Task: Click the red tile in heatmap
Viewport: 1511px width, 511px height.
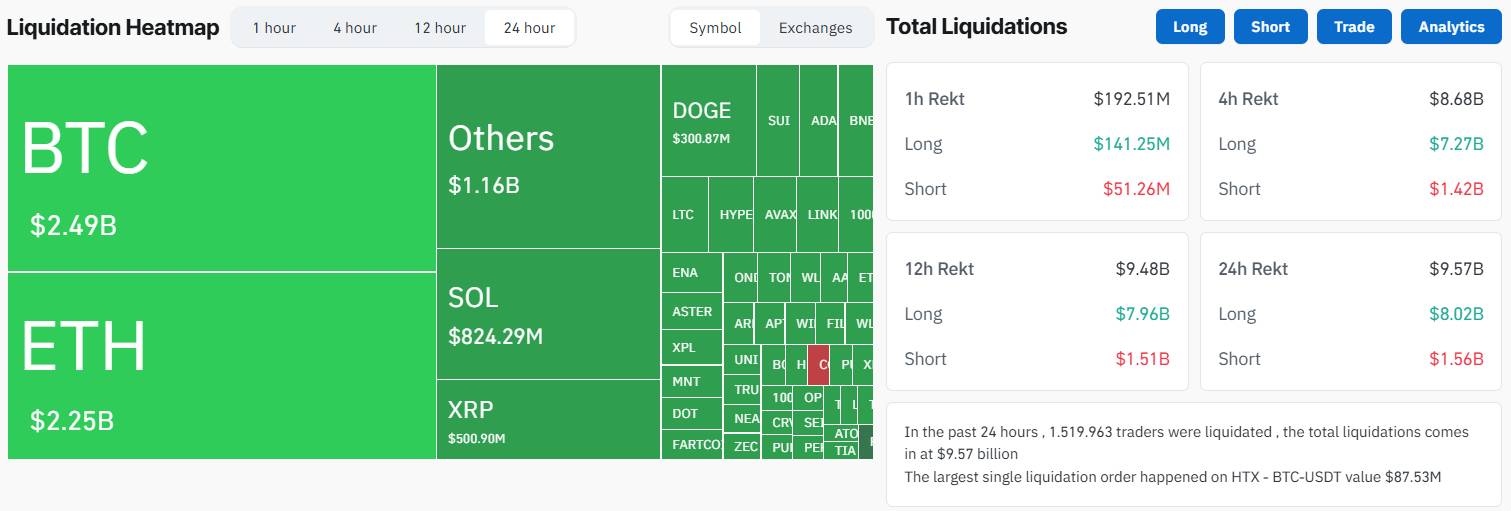Action: pyautogui.click(x=818, y=365)
